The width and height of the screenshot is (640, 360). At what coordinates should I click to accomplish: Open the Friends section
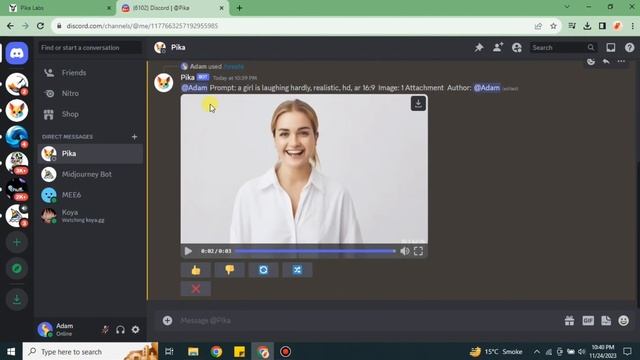(x=90, y=73)
